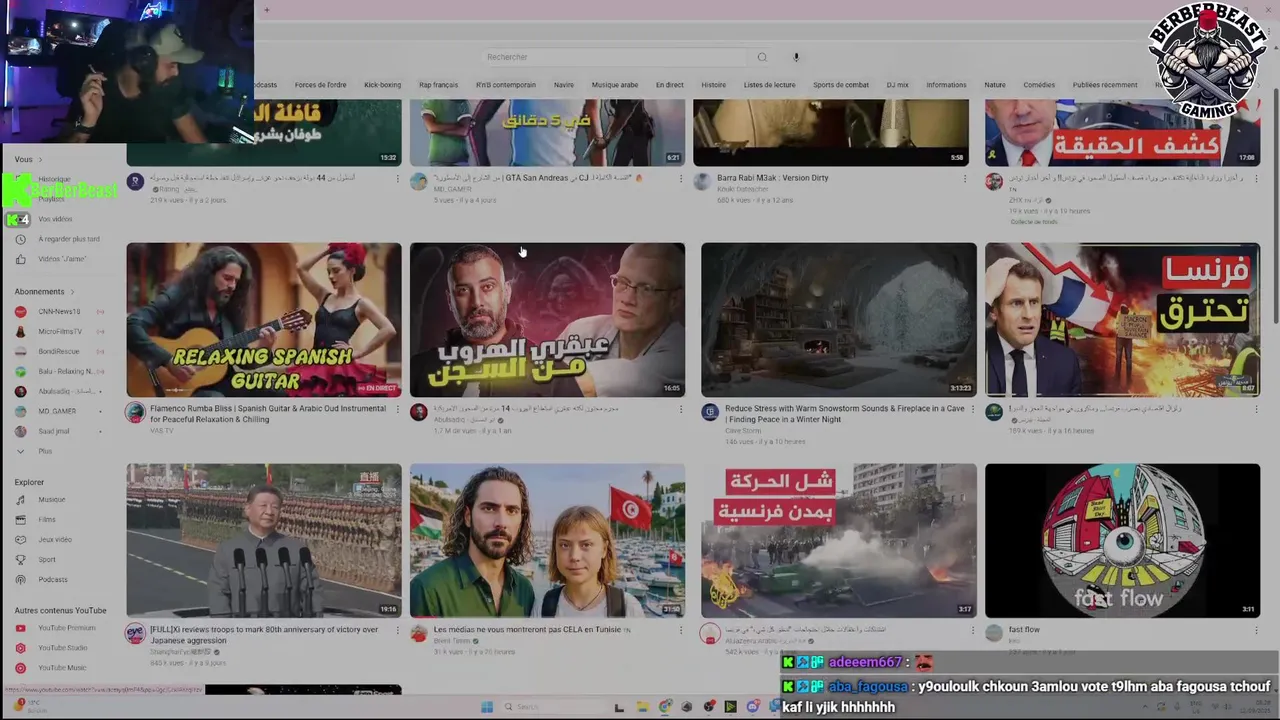The height and width of the screenshot is (720, 1280).
Task: Open the fast flow video title
Action: (1024, 630)
